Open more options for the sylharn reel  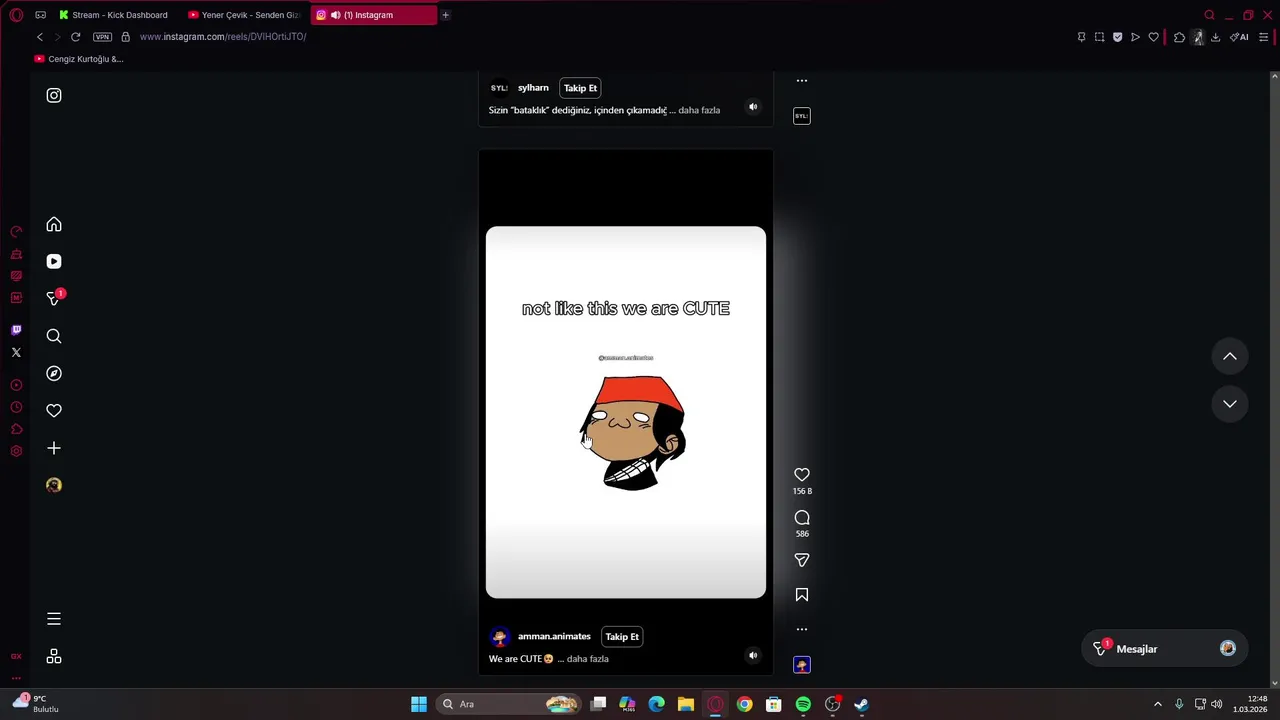pyautogui.click(x=802, y=81)
